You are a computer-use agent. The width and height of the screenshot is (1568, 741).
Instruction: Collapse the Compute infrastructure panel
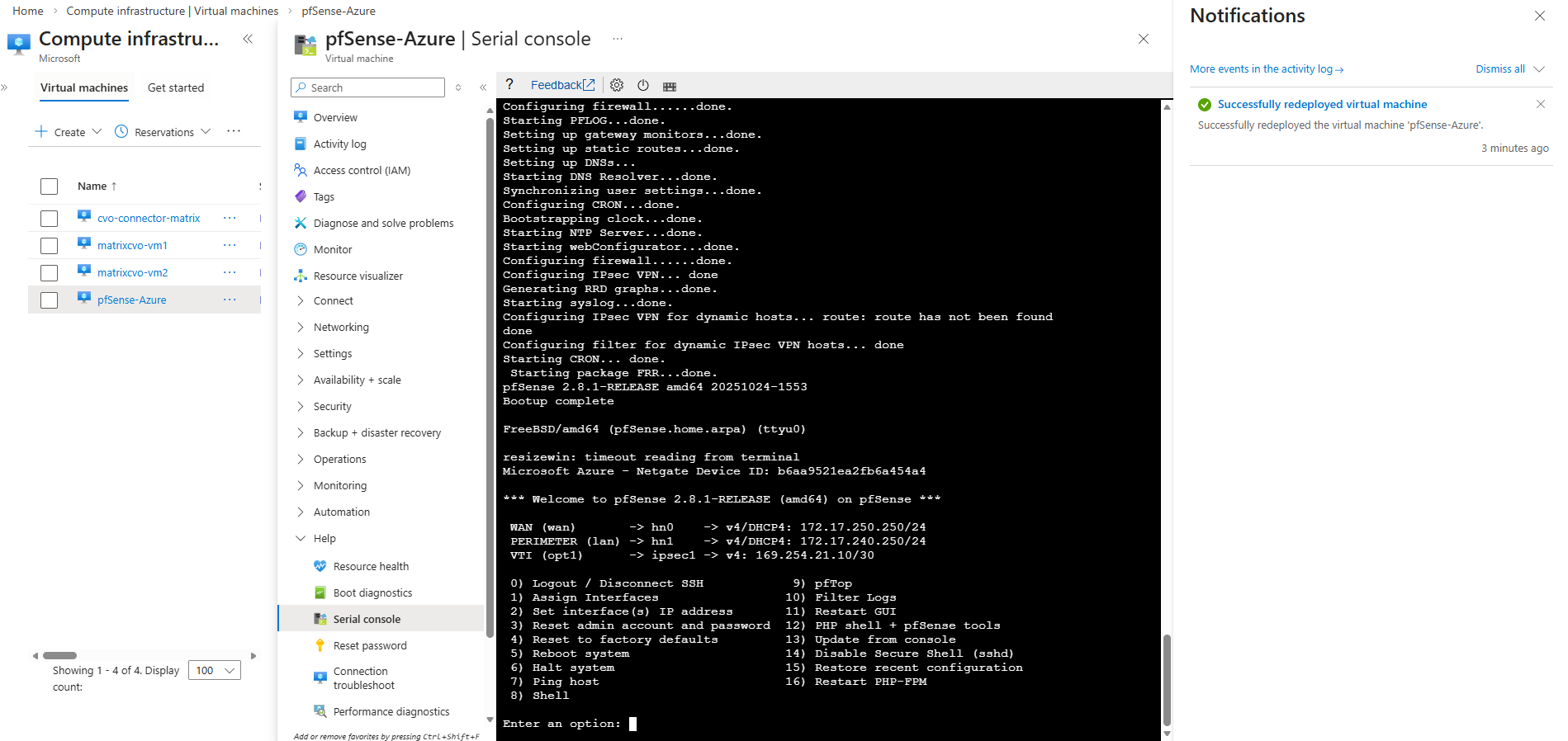click(x=248, y=39)
